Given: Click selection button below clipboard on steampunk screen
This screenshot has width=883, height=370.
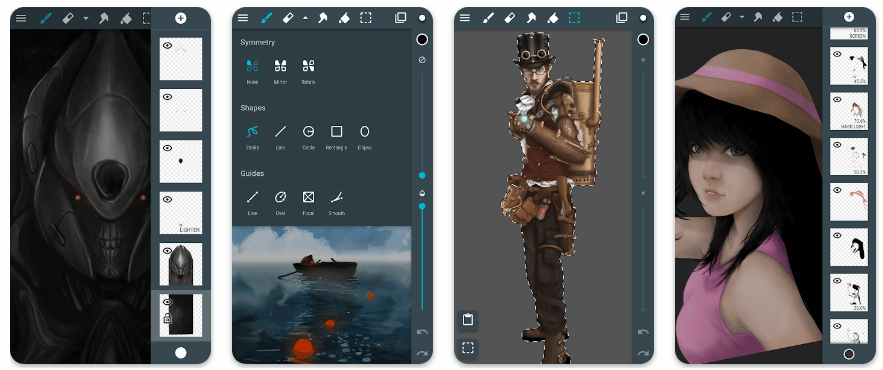Looking at the screenshot, I should click(468, 347).
